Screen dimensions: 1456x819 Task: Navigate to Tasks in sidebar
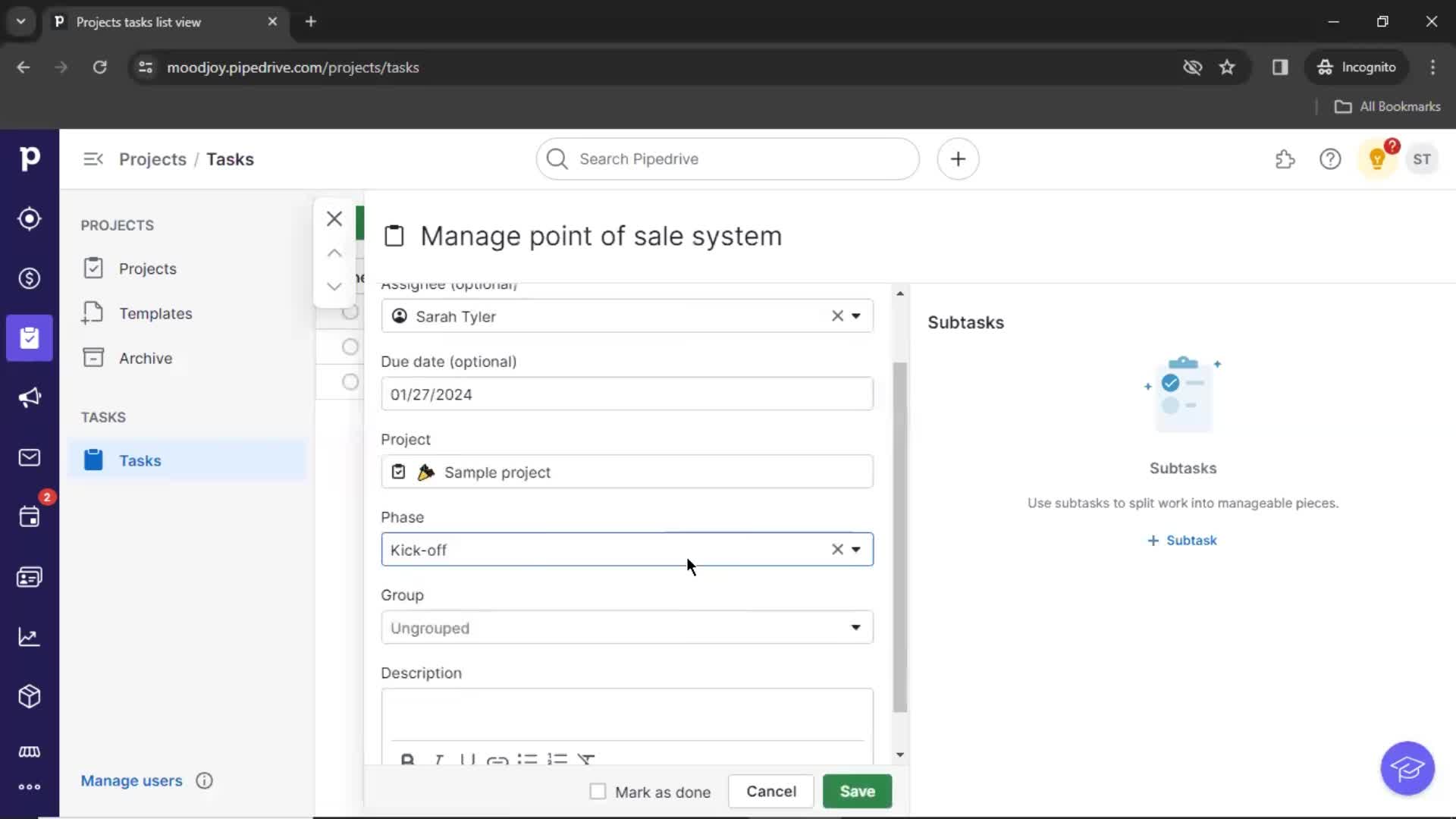pyautogui.click(x=140, y=460)
